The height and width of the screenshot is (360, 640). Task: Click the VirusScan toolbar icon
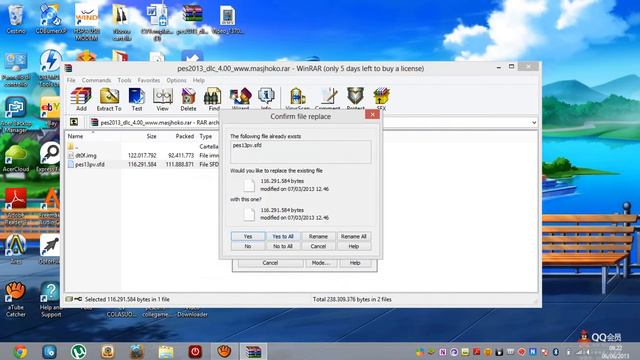(297, 99)
